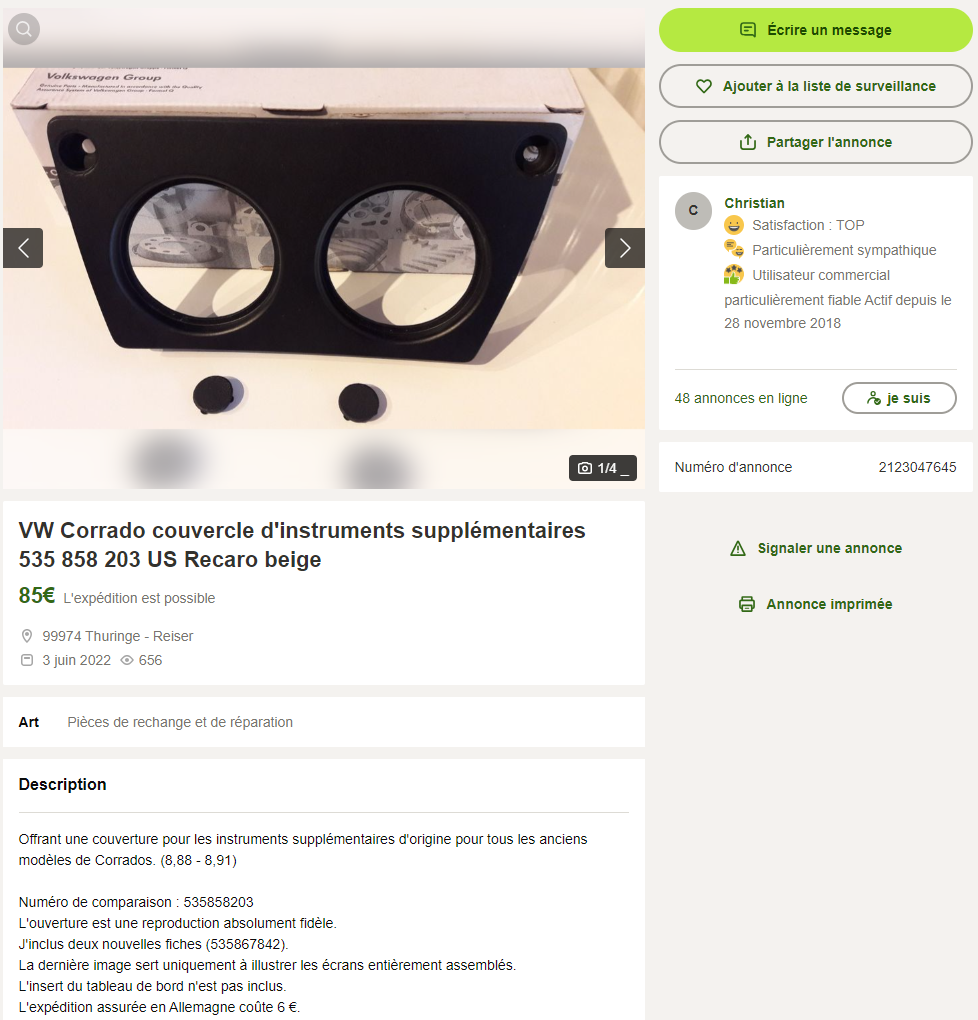
Task: Show previous photo with left arrow
Action: [23, 248]
